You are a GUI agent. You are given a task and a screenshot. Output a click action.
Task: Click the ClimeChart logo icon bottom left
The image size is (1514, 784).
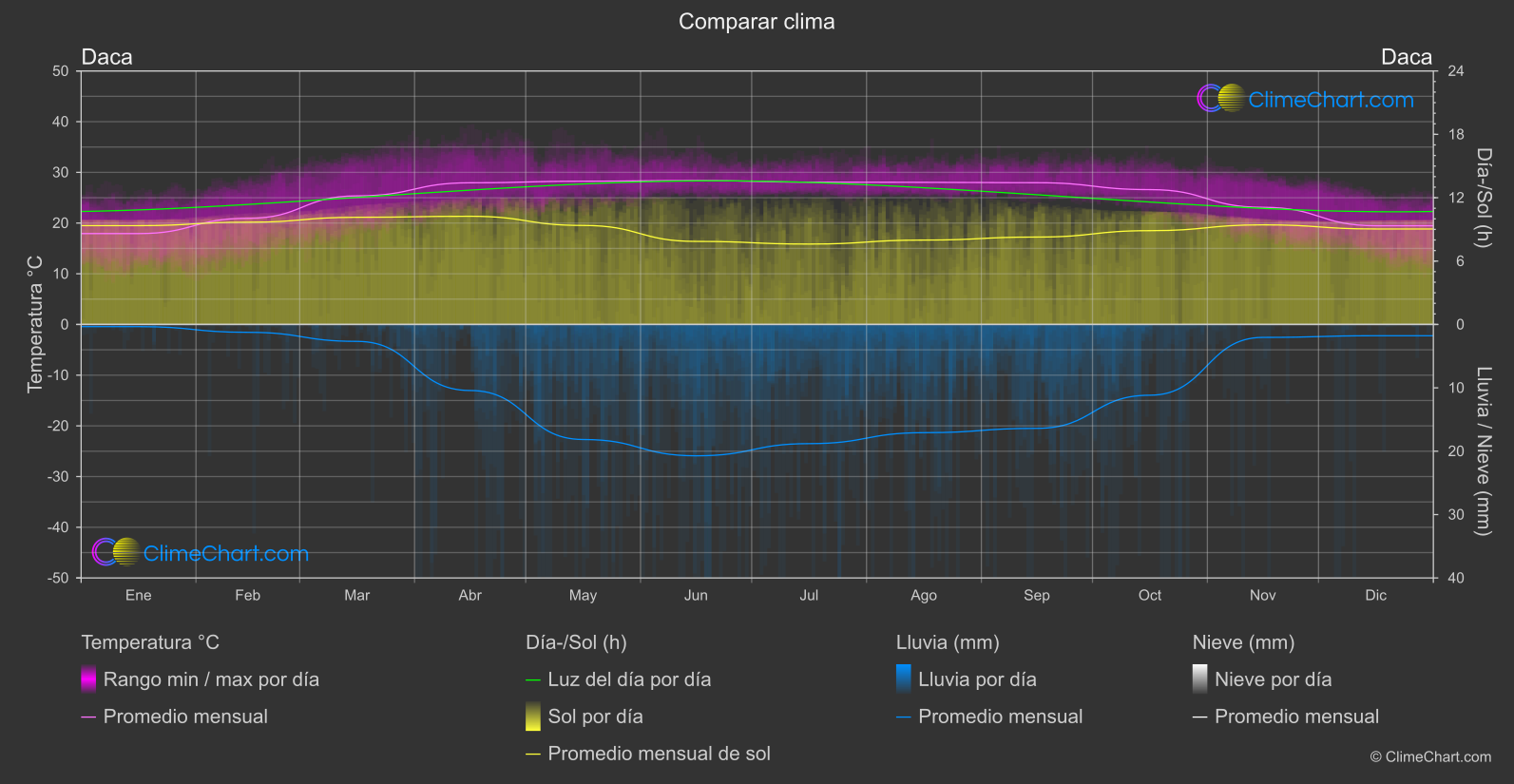(x=116, y=551)
